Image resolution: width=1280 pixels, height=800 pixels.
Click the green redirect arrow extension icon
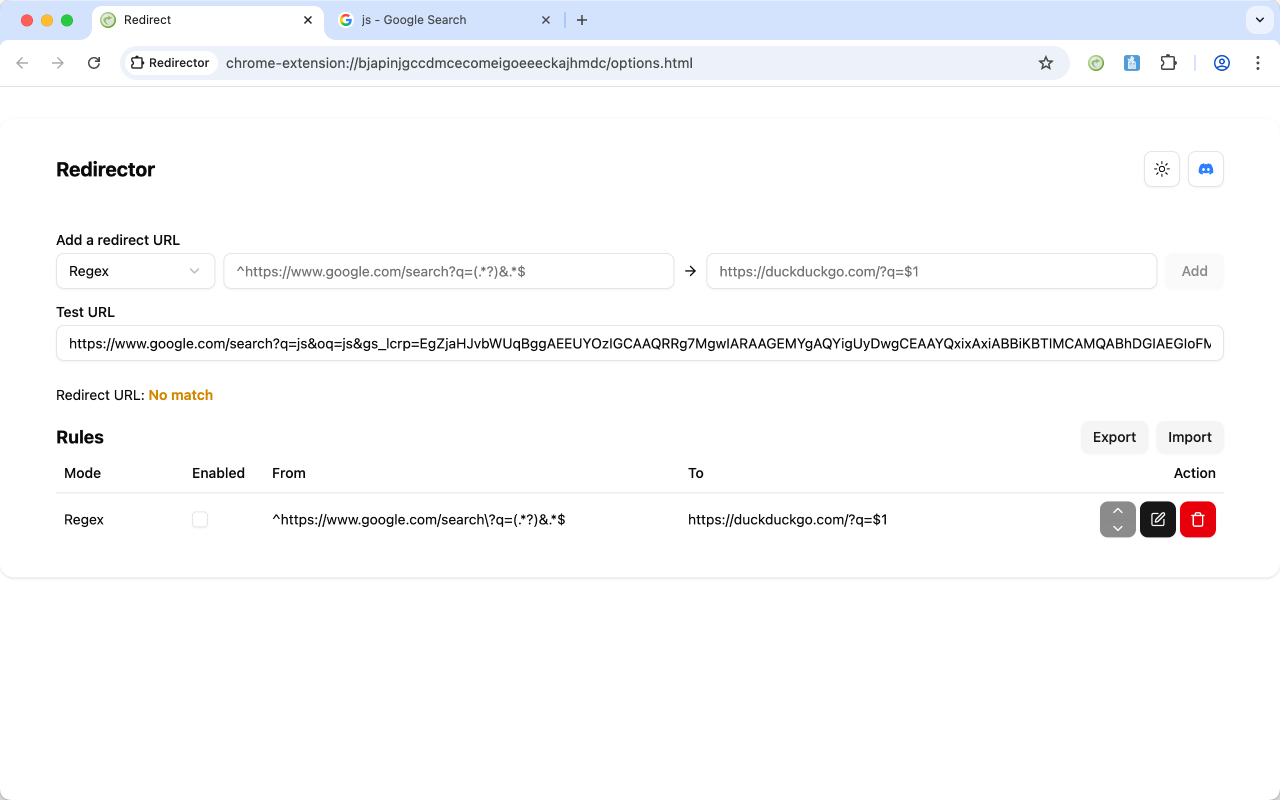[x=1095, y=62]
